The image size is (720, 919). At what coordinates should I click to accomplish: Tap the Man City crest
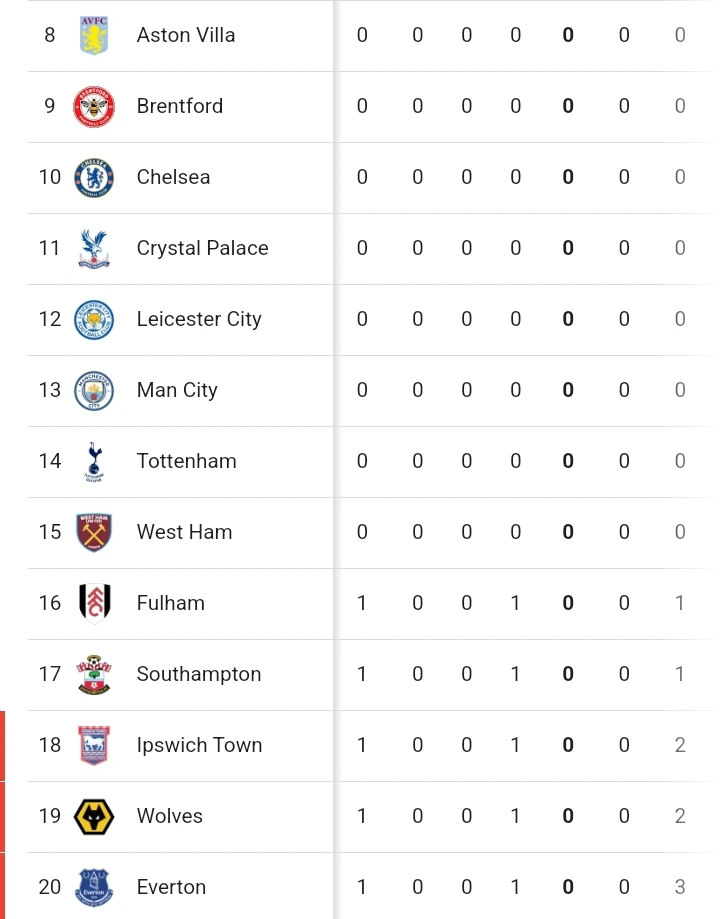(x=94, y=391)
